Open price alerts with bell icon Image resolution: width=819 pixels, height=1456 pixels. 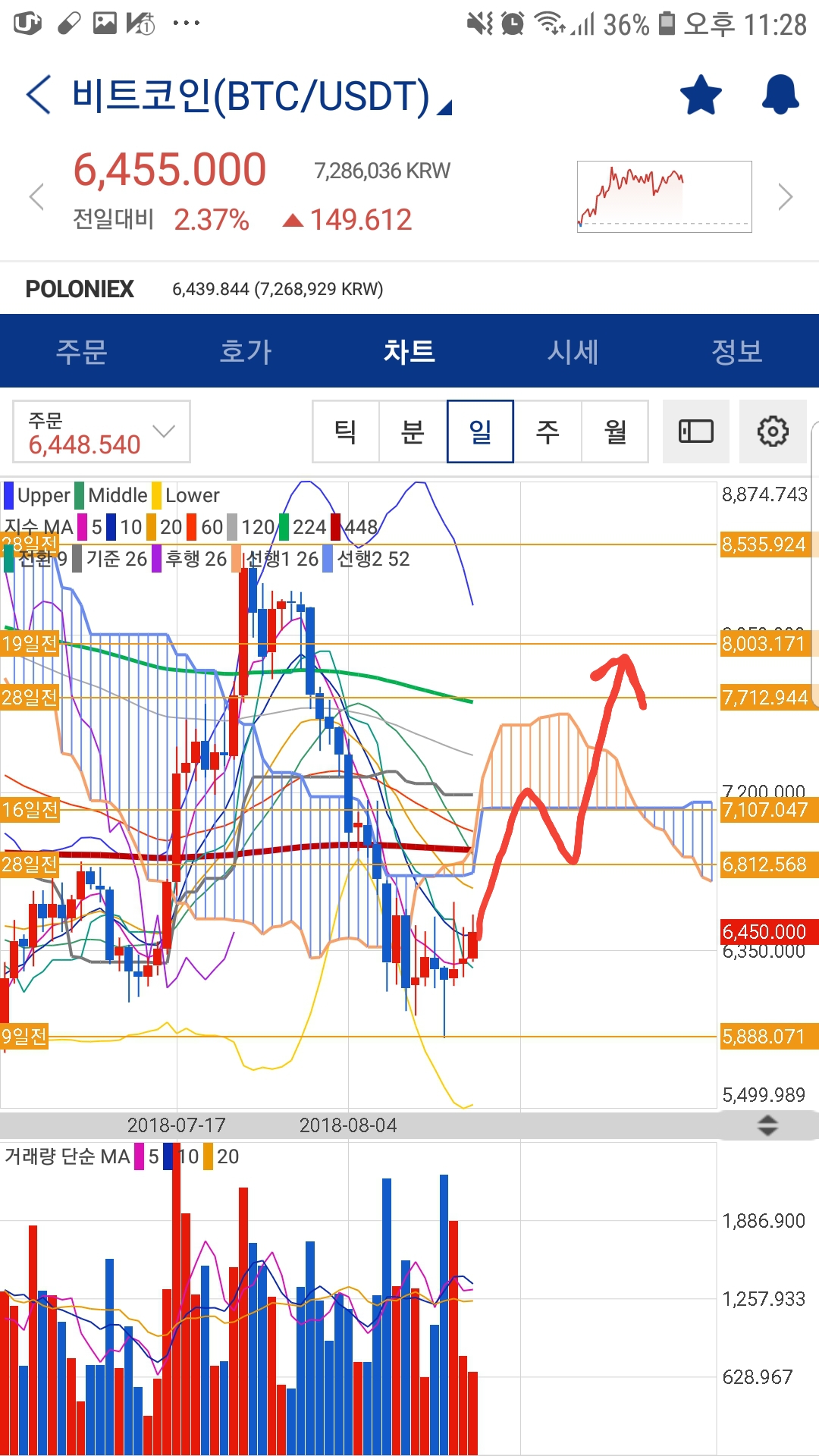780,96
